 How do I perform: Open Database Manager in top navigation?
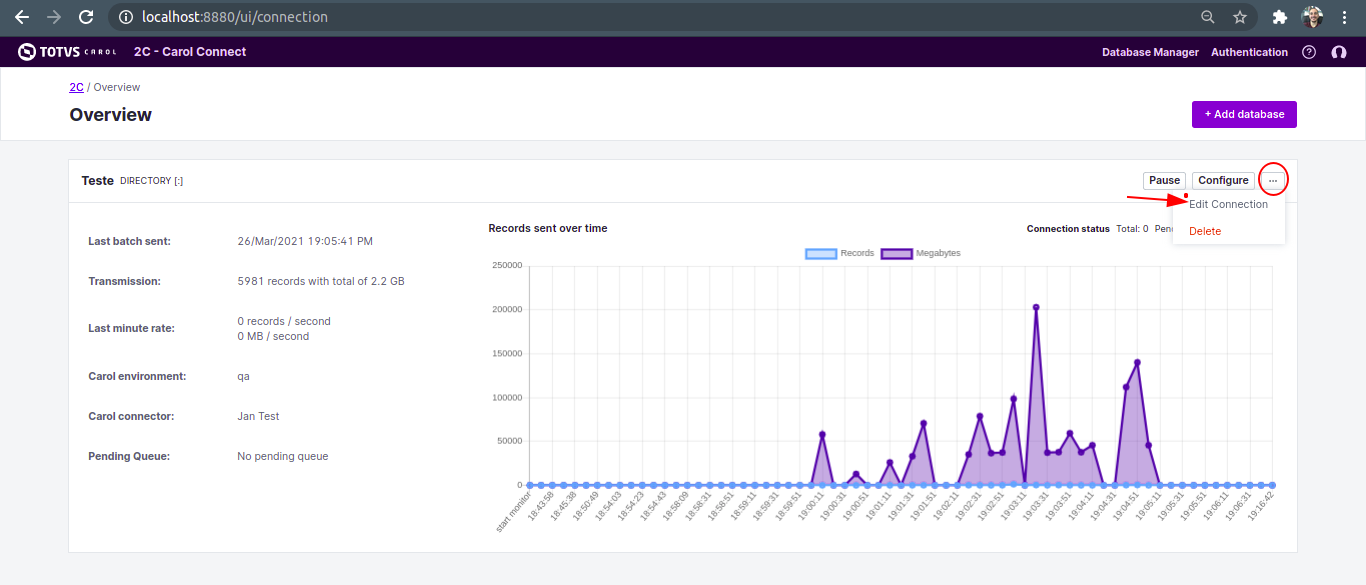point(1150,52)
